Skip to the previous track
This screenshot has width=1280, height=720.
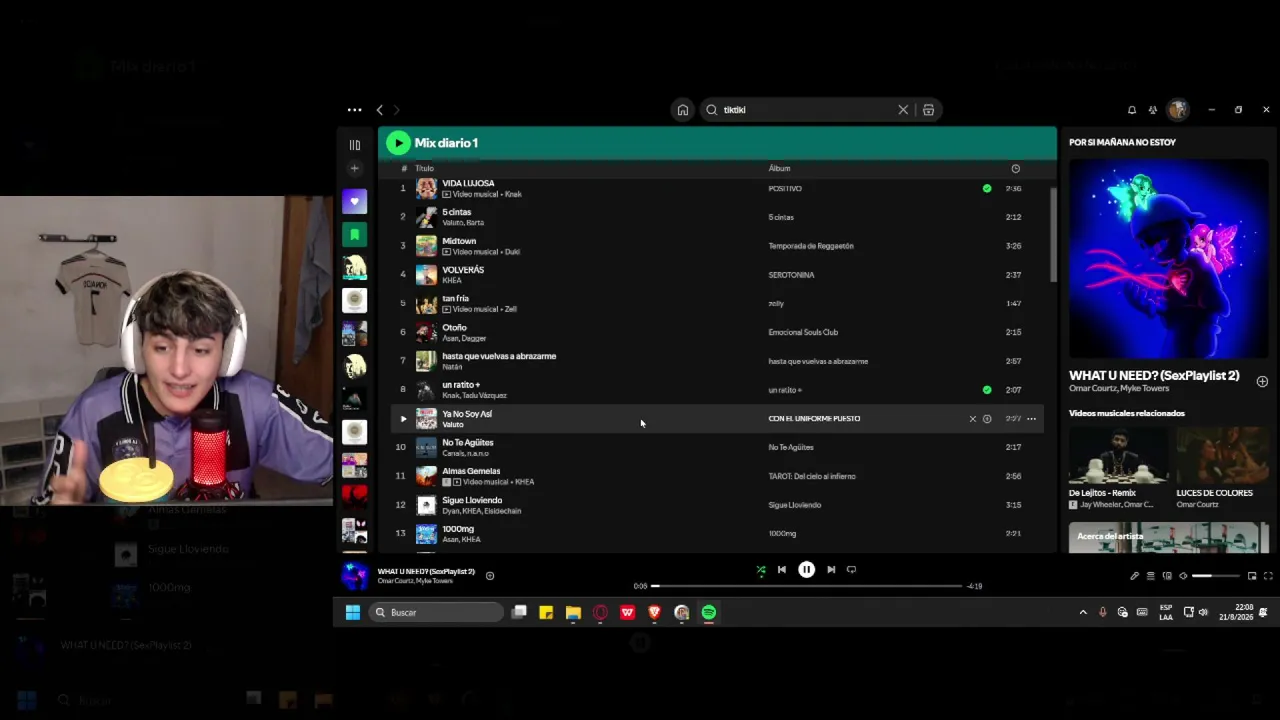(782, 570)
